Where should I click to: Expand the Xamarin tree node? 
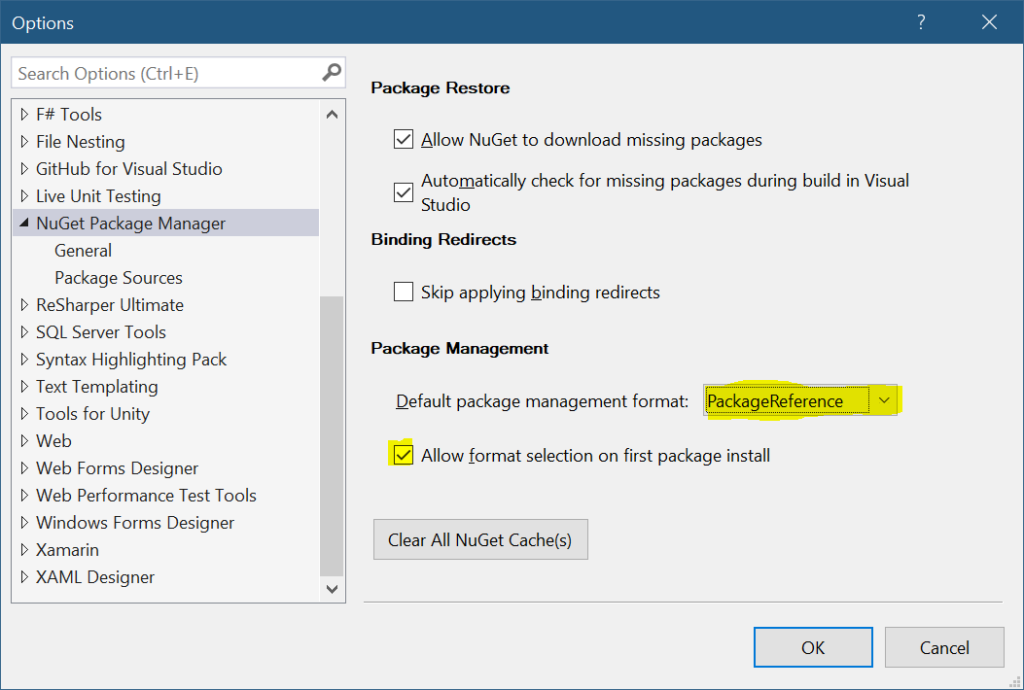(24, 550)
